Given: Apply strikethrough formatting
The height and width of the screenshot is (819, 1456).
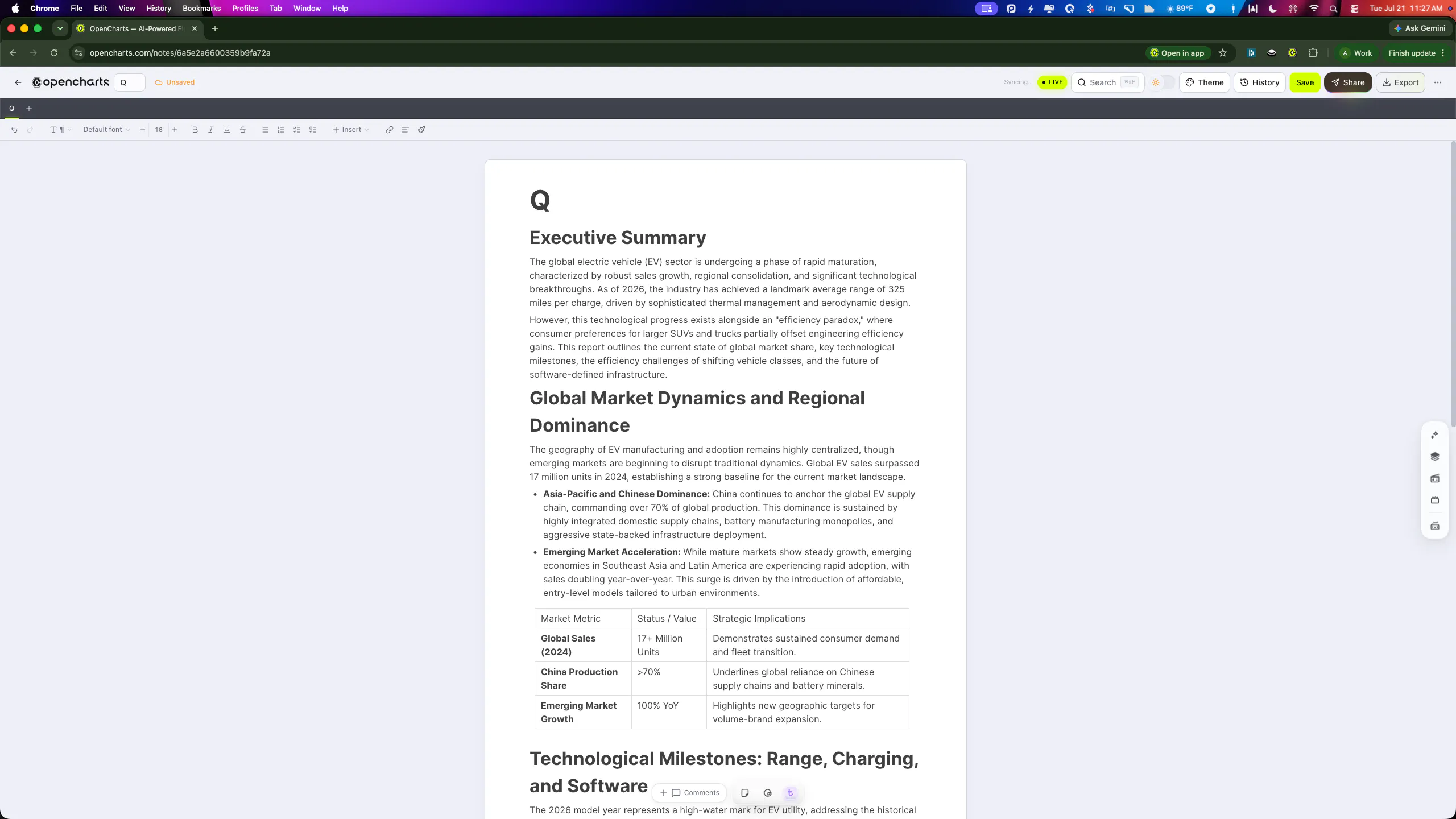Looking at the screenshot, I should (x=243, y=130).
